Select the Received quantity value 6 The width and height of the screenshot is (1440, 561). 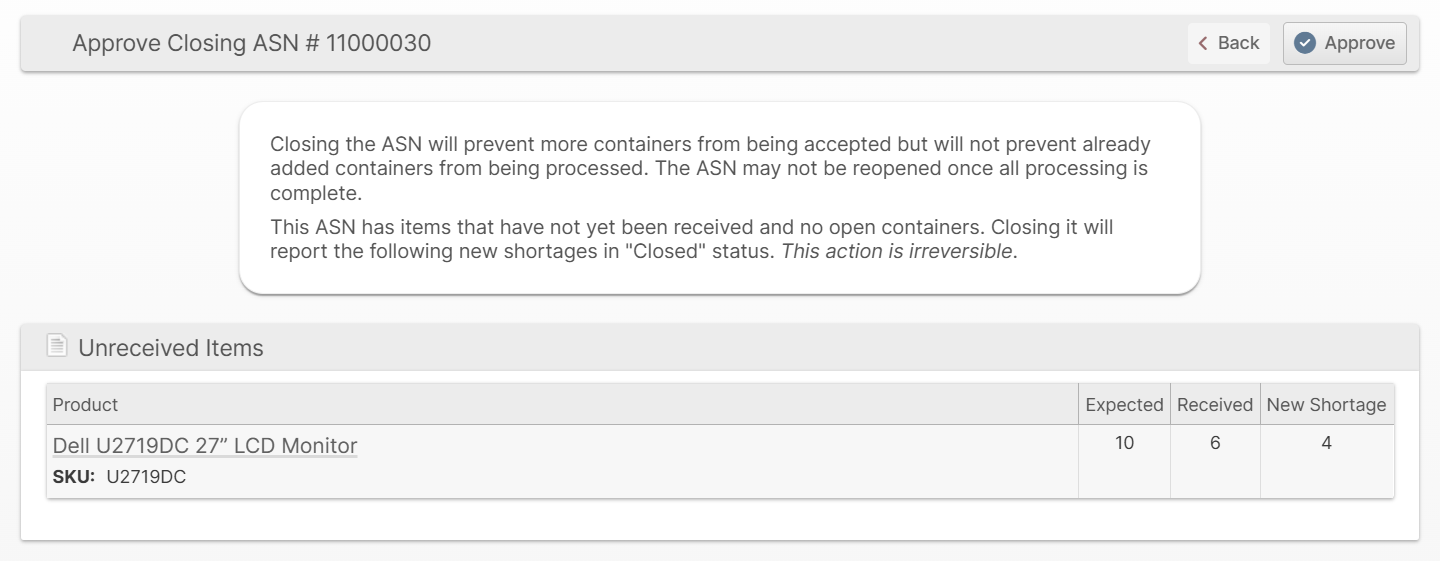point(1215,442)
